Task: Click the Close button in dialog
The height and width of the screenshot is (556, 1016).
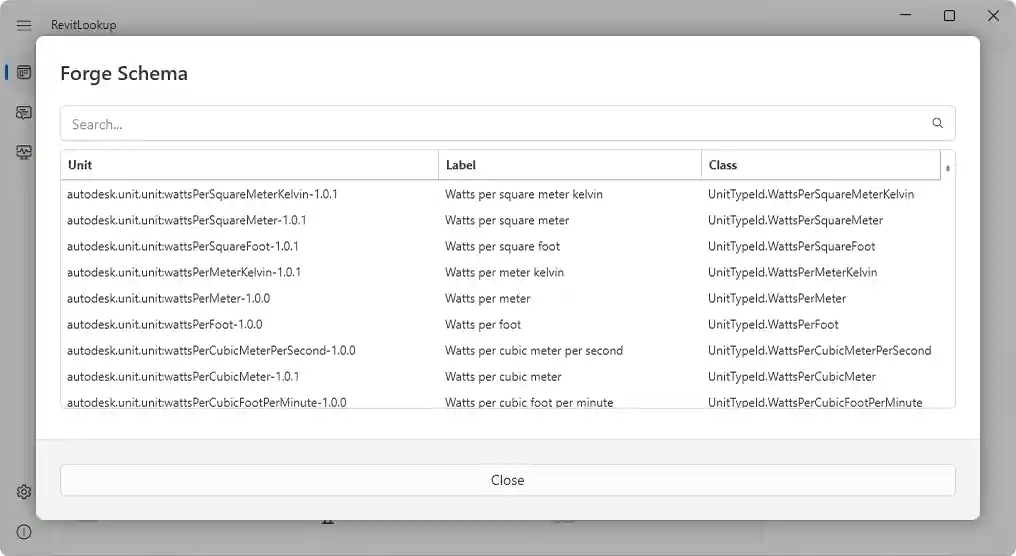Action: pyautogui.click(x=507, y=480)
